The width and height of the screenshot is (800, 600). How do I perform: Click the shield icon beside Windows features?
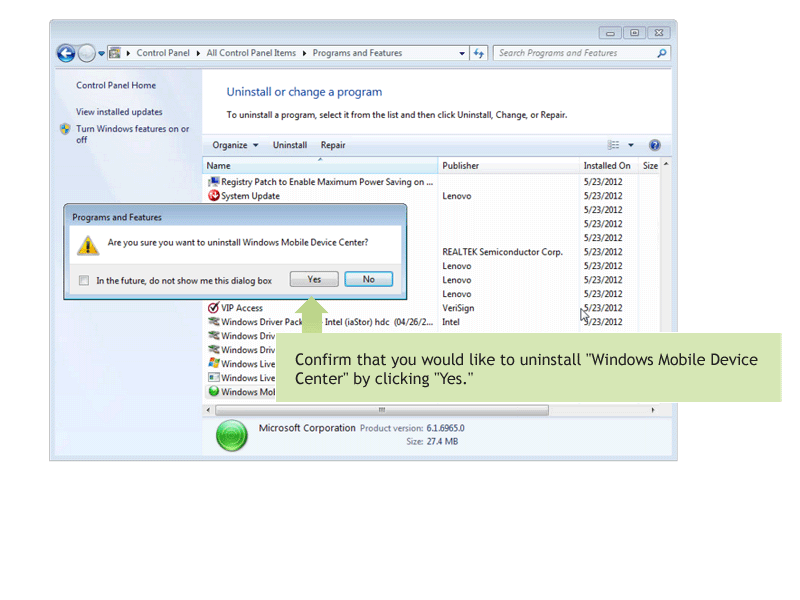65,129
